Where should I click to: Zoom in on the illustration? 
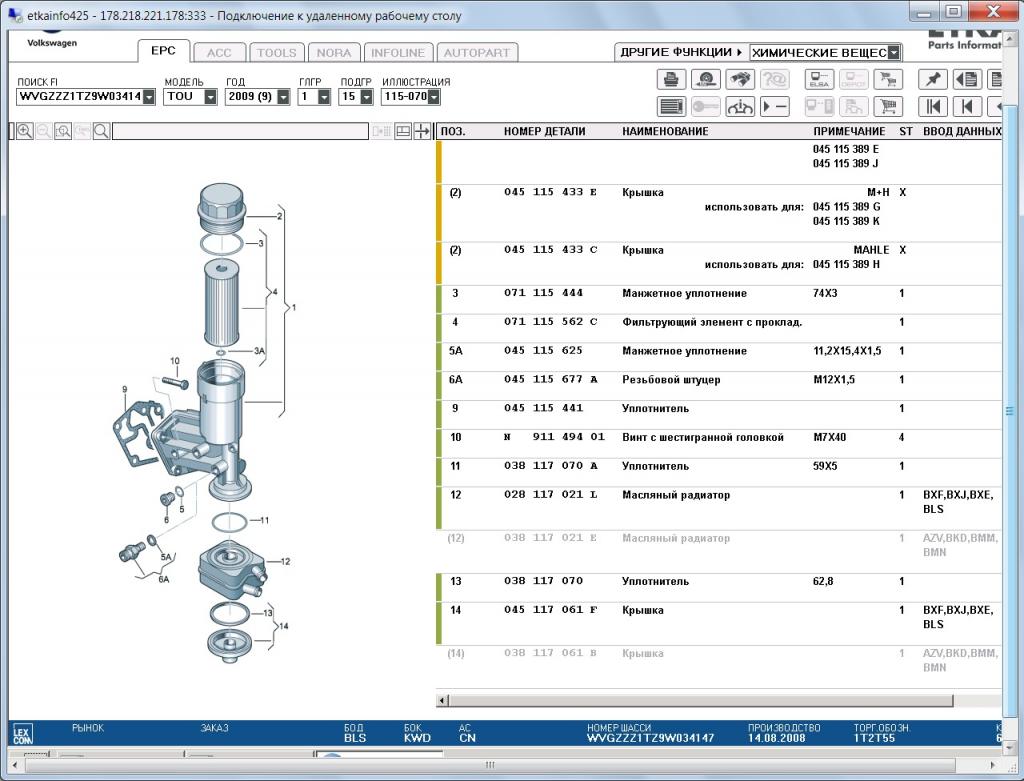25,131
